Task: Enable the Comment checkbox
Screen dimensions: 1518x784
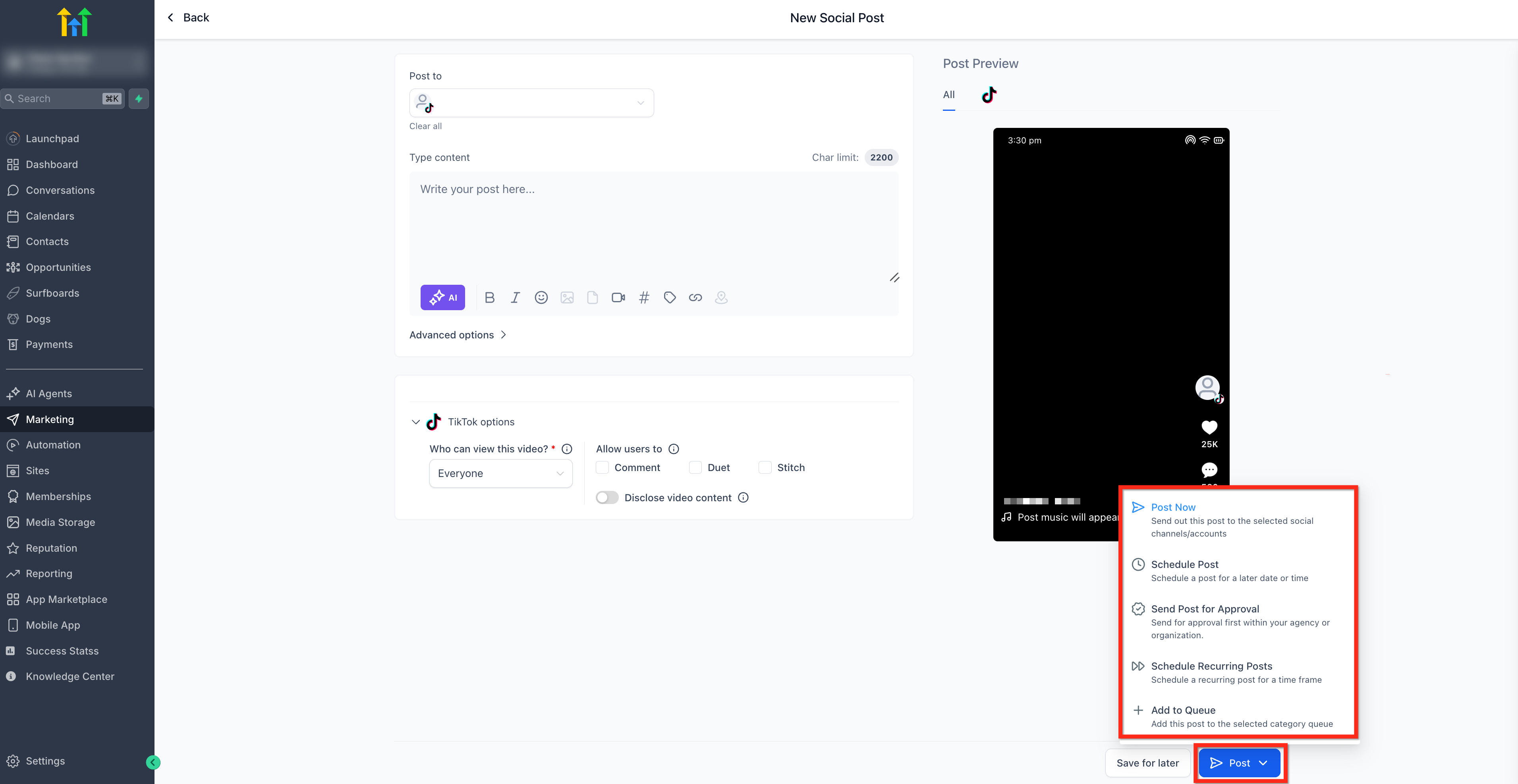Action: [602, 467]
